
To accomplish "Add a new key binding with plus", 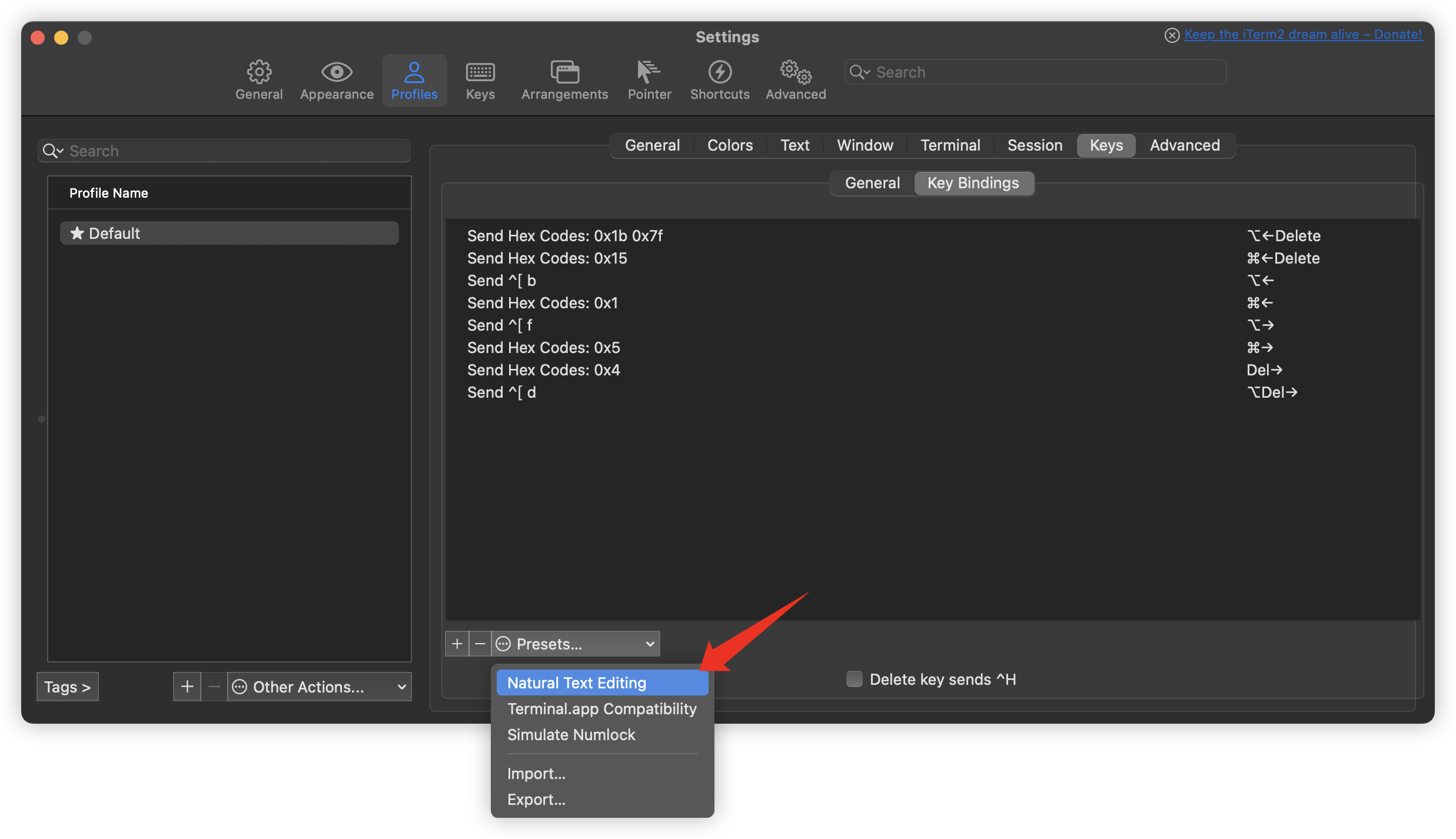I will pos(457,644).
